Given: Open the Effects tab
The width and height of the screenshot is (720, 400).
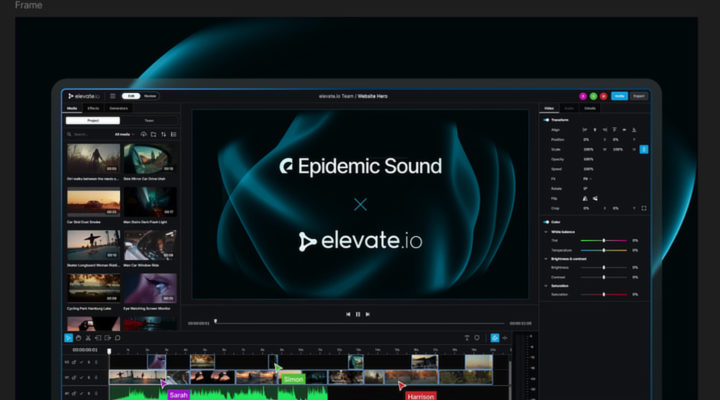Looking at the screenshot, I should [x=93, y=108].
